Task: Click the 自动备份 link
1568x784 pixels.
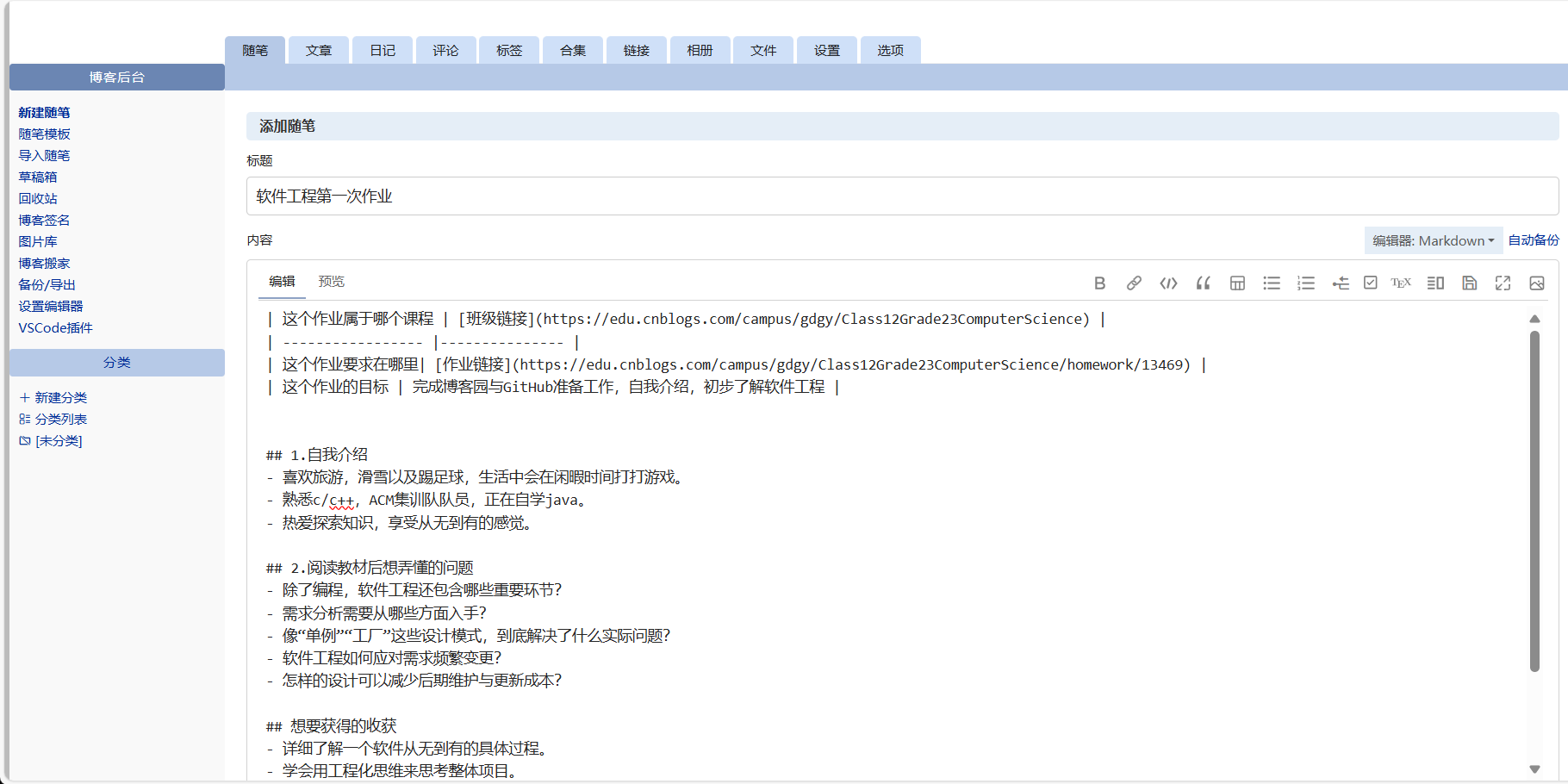Action: click(x=1533, y=240)
